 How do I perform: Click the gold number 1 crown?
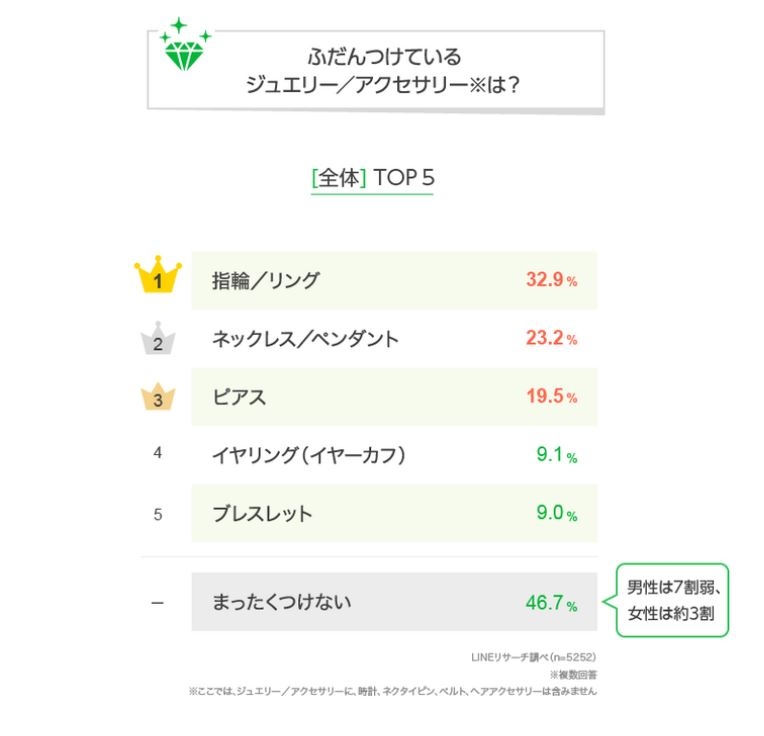click(x=157, y=279)
